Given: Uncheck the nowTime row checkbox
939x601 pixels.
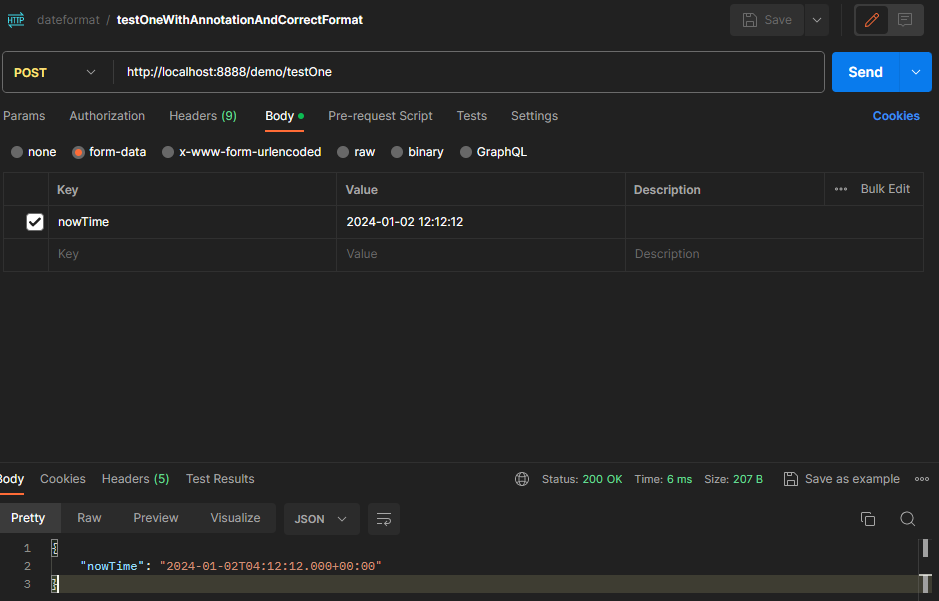Looking at the screenshot, I should (35, 222).
